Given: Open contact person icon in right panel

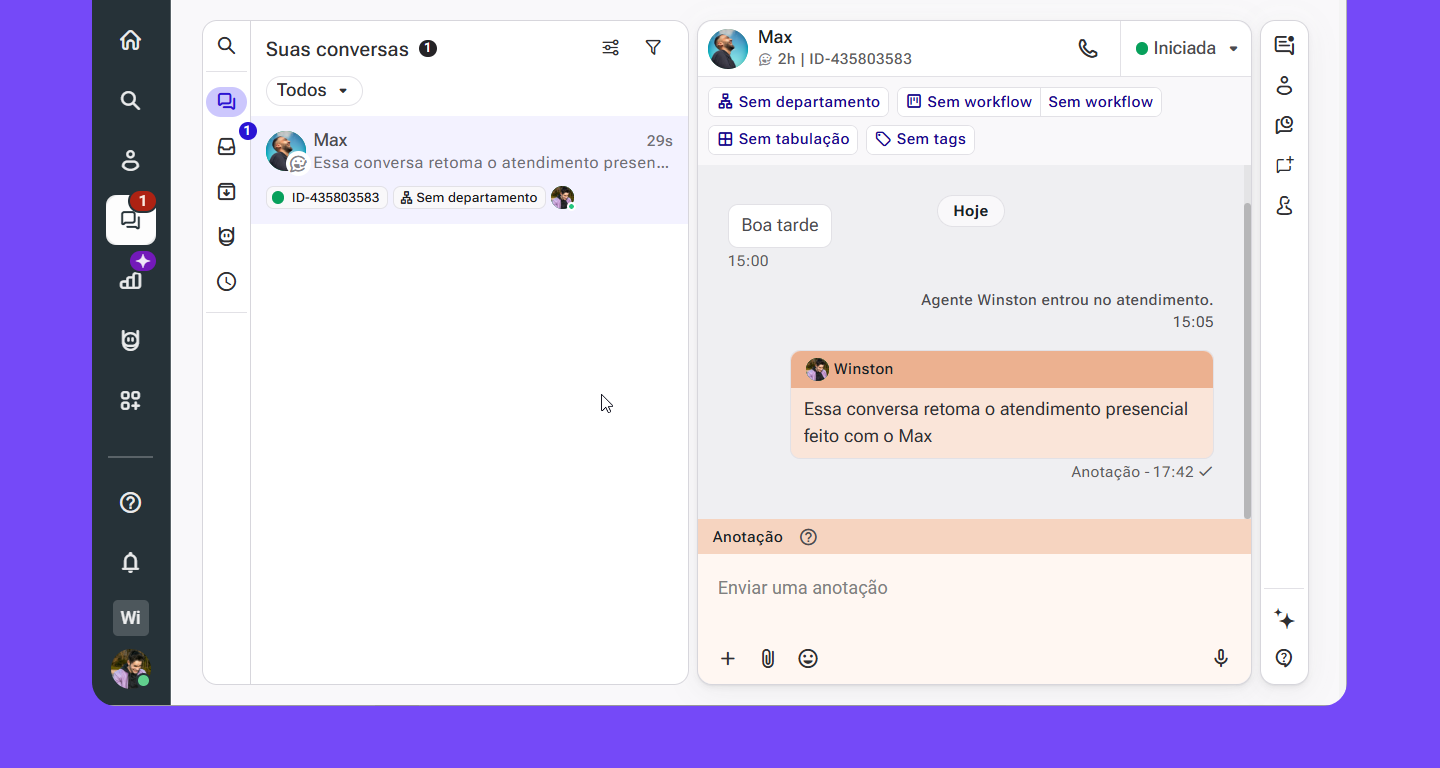Looking at the screenshot, I should (1285, 85).
